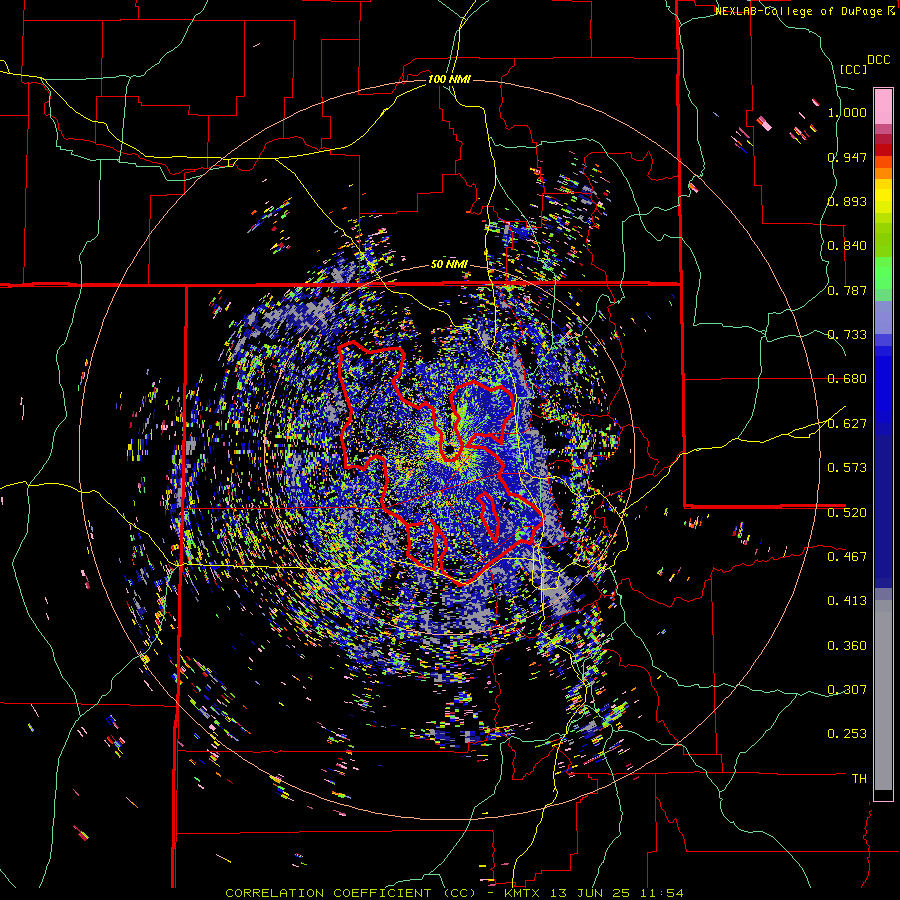The image size is (900, 900).
Task: Pick the pink segment of the color bar
Action: click(883, 107)
